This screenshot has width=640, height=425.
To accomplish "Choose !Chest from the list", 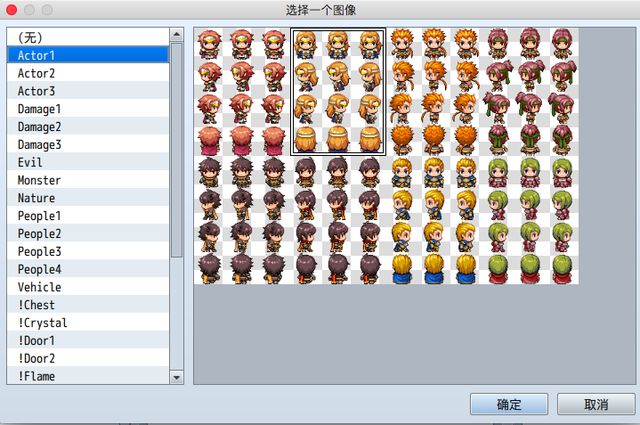I will point(88,305).
